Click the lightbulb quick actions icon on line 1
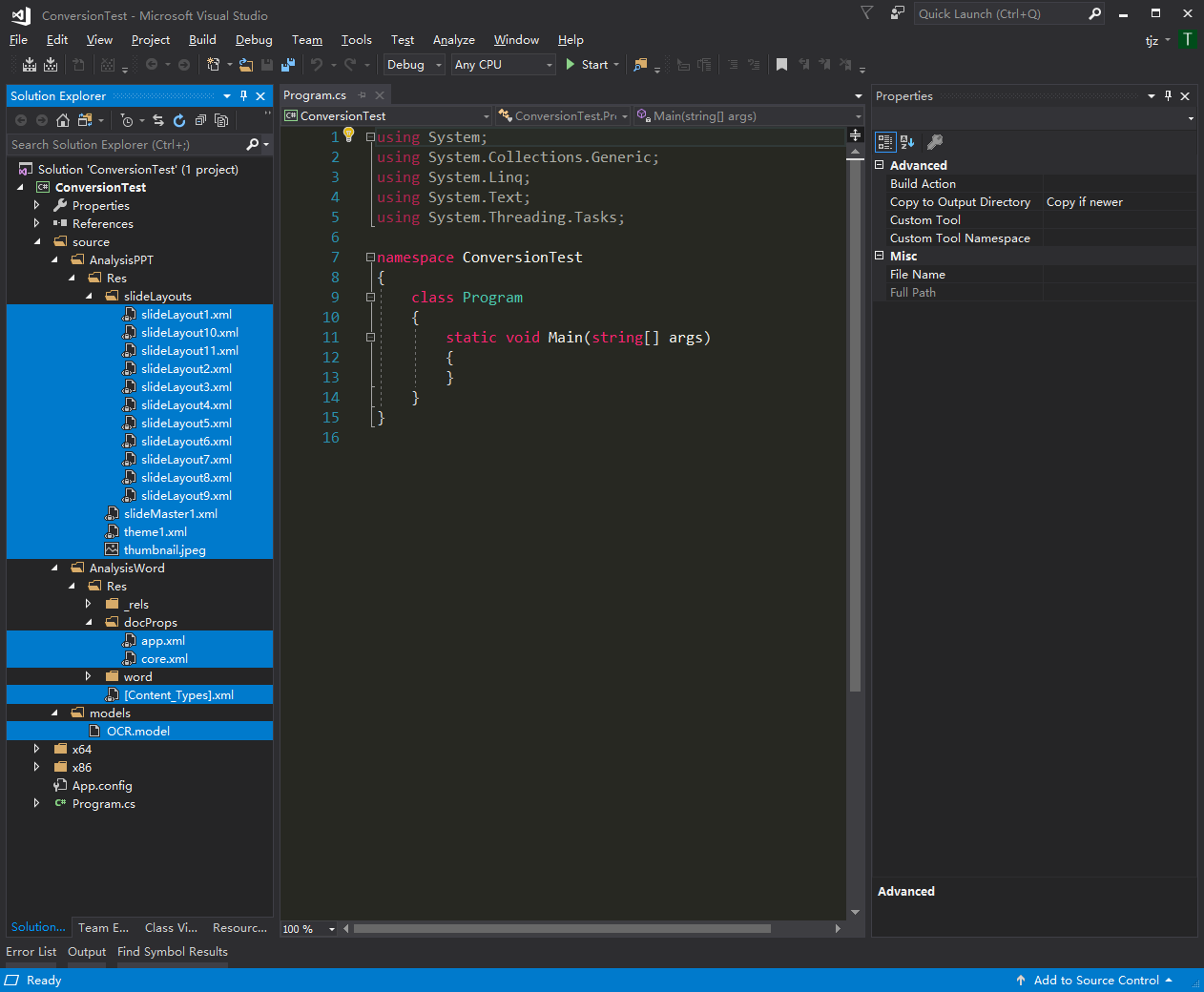The image size is (1204, 992). click(349, 135)
